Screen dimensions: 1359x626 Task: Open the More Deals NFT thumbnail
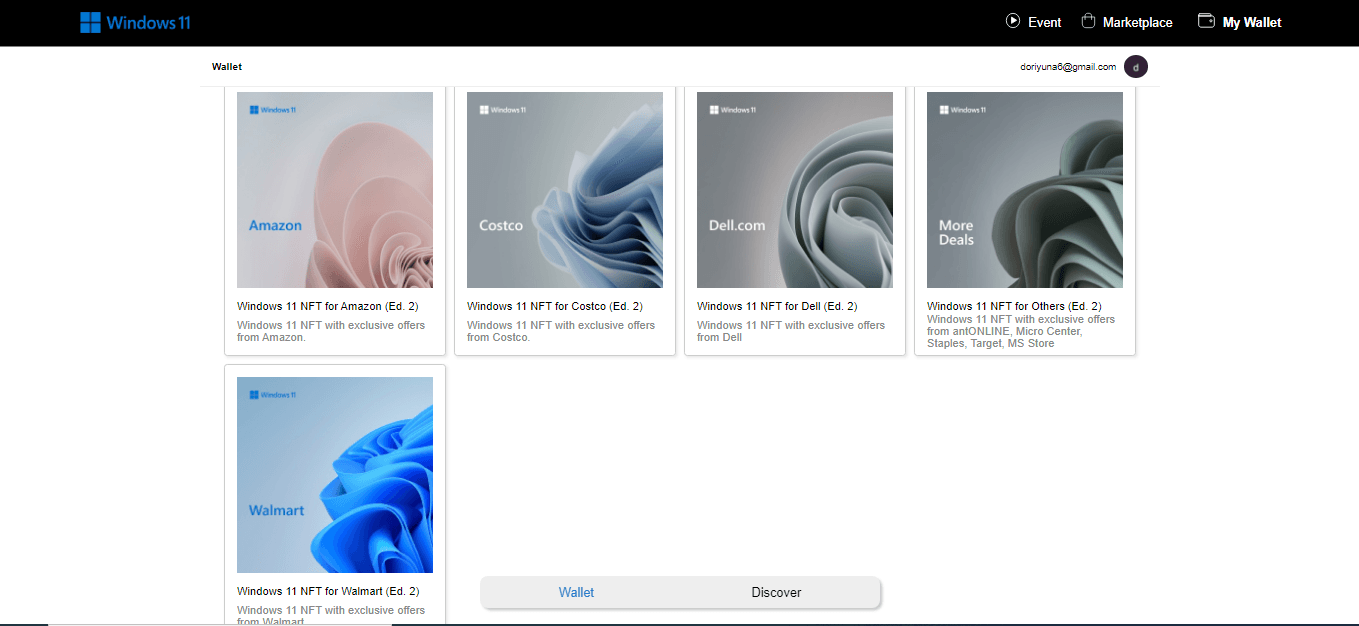[1025, 190]
